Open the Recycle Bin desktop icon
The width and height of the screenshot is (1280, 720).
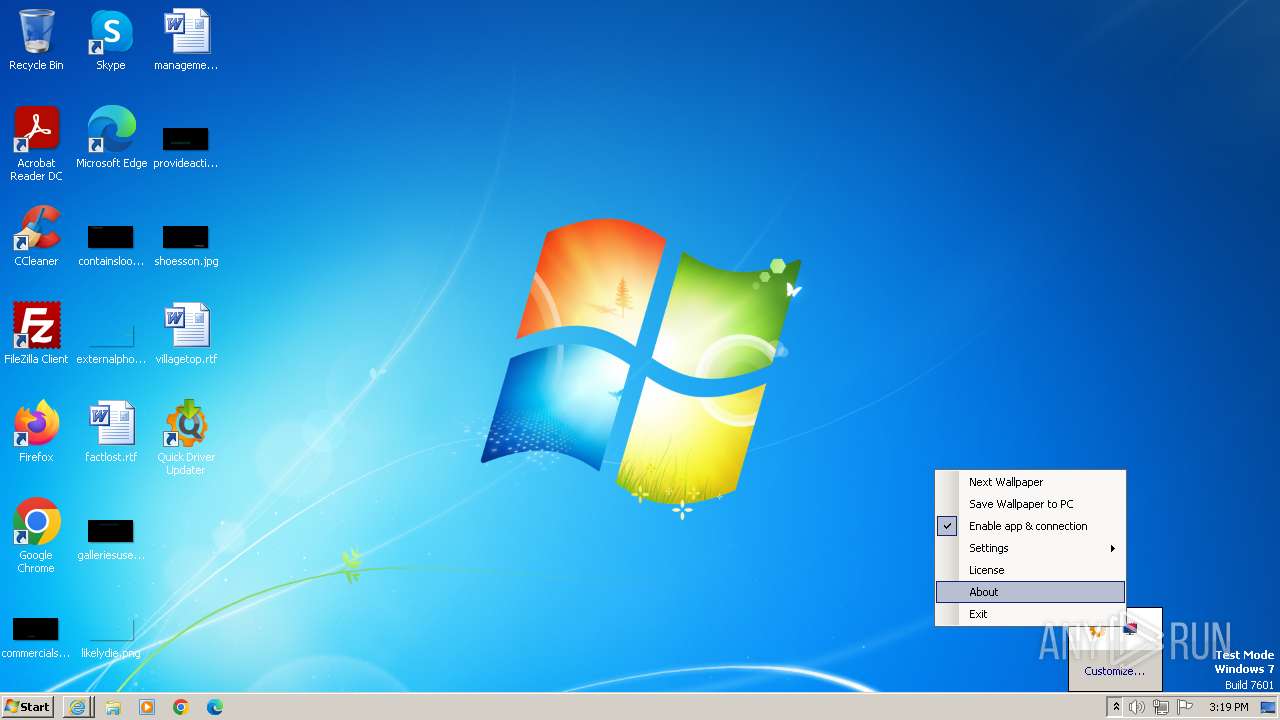click(36, 40)
